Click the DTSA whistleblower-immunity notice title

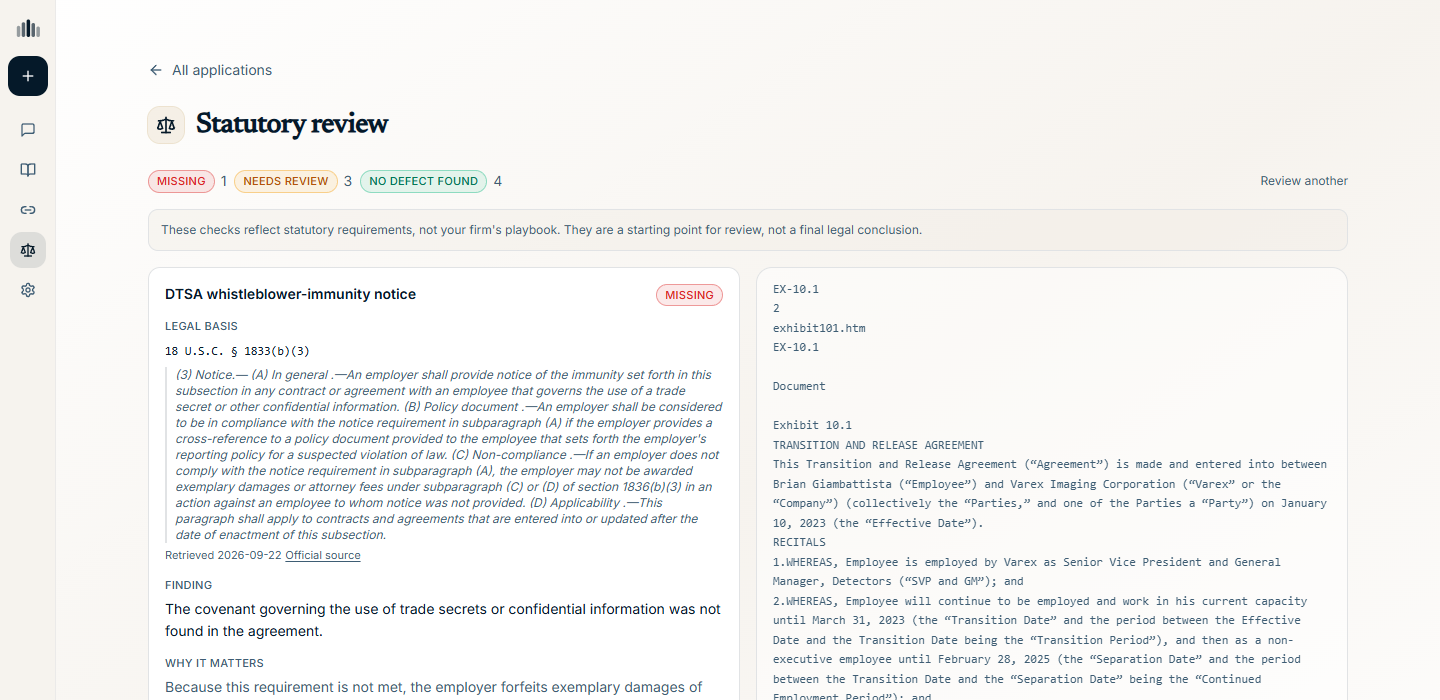pos(290,294)
